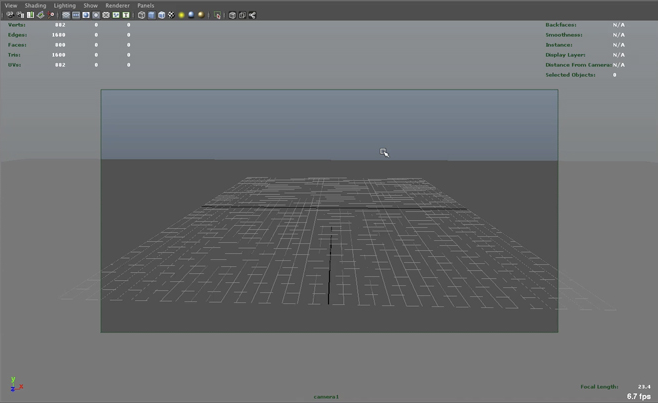Click the image plane icon

[x=41, y=15]
